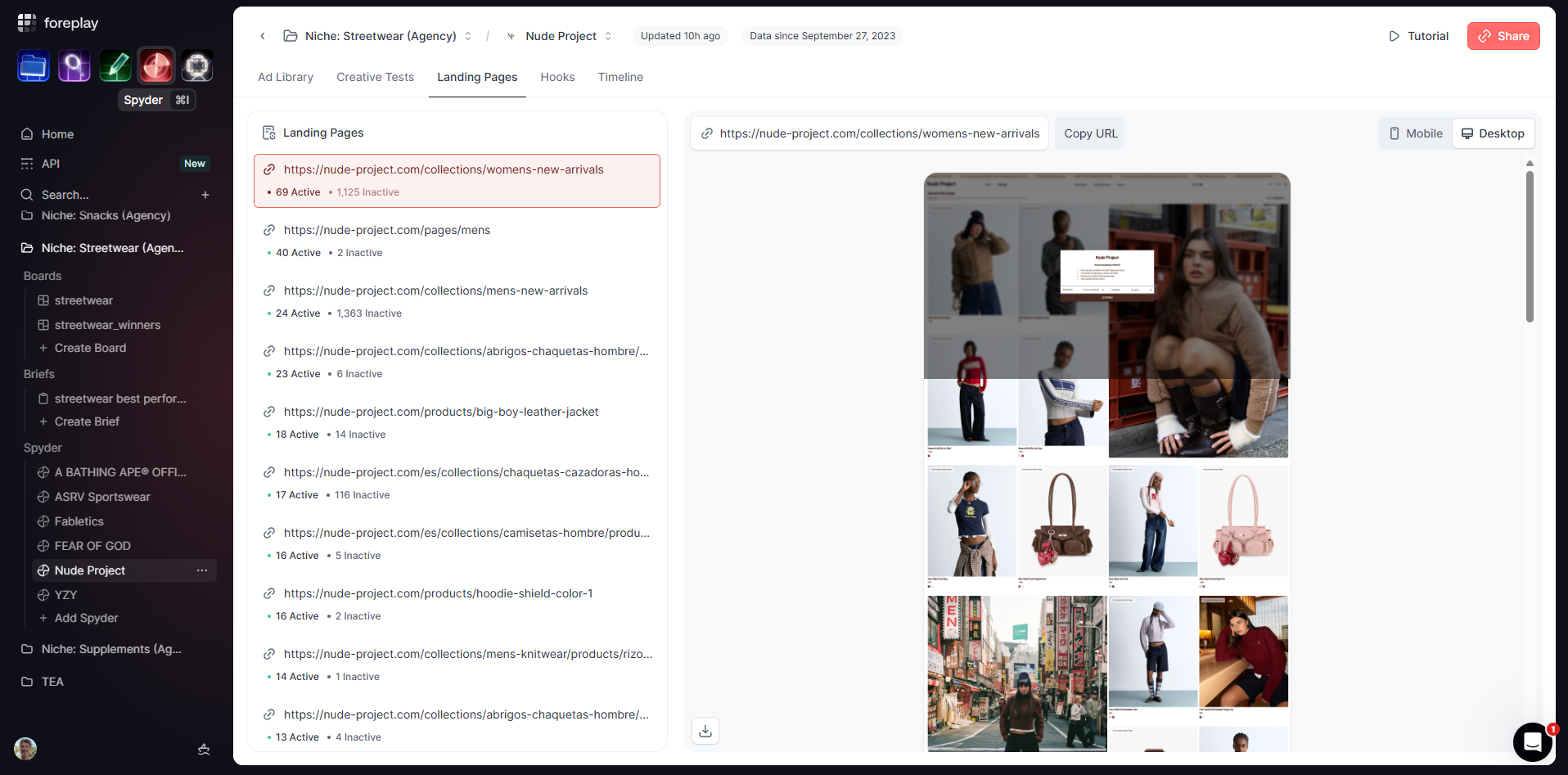Select collections/mens-new-arrivals landing page
This screenshot has height=775, width=1568.
457,302
